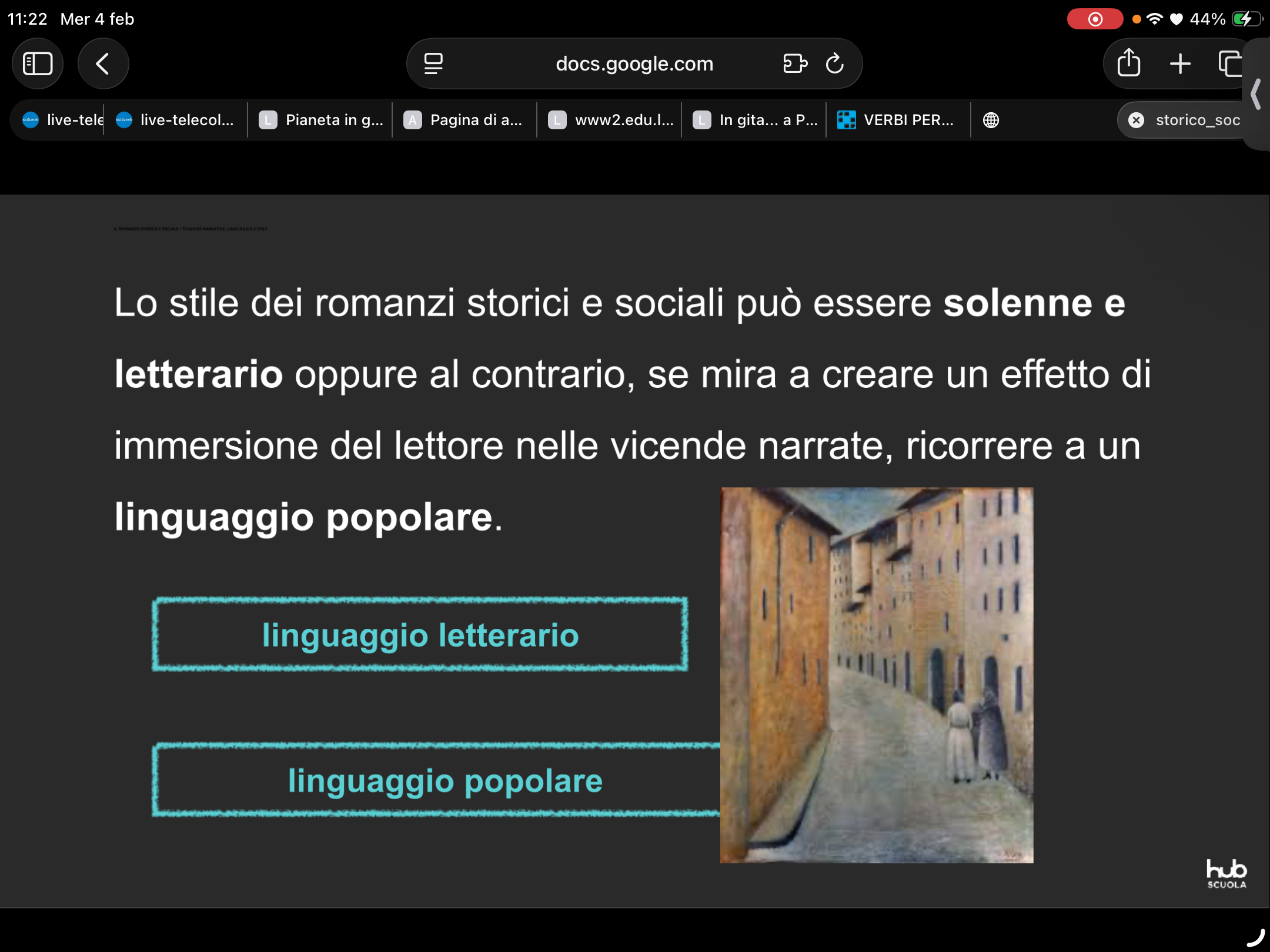The height and width of the screenshot is (952, 1270).
Task: Tap the red screen recording indicator
Action: click(1095, 19)
